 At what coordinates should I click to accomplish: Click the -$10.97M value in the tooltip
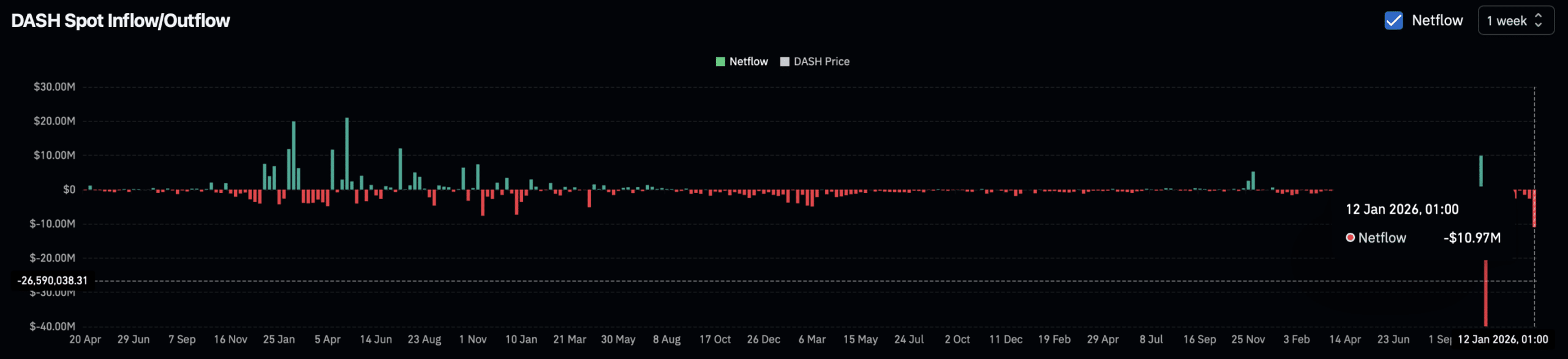[x=1472, y=238]
